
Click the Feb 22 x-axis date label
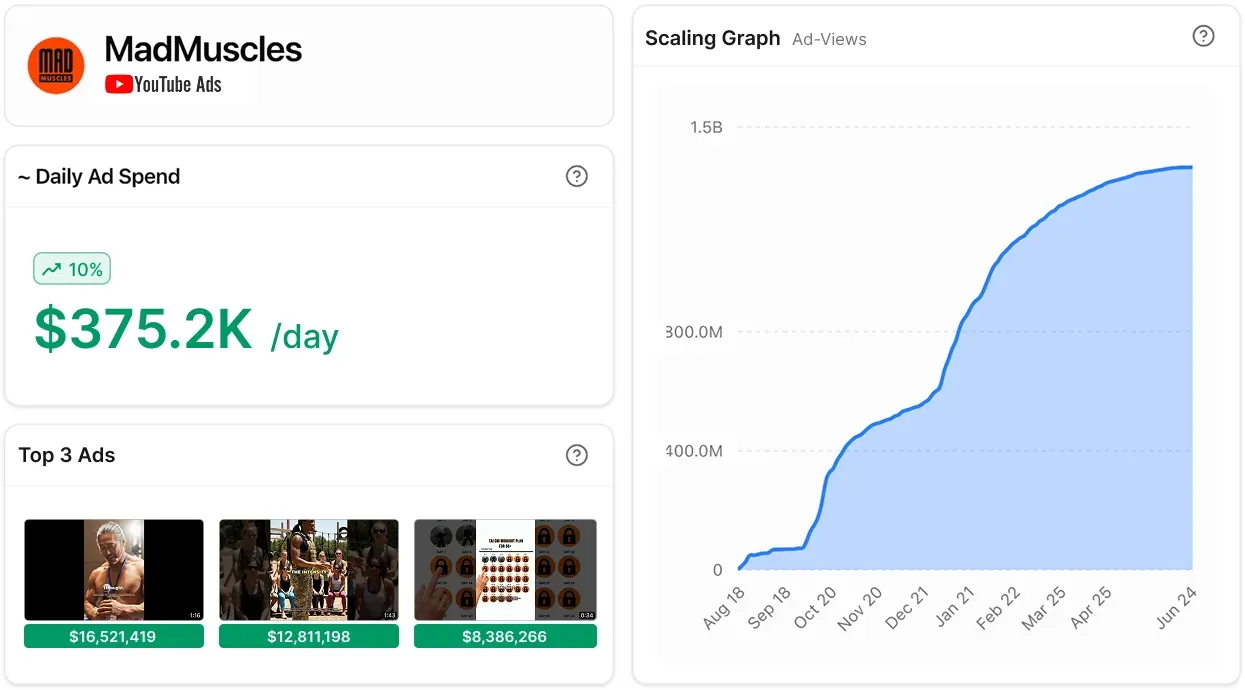[998, 608]
